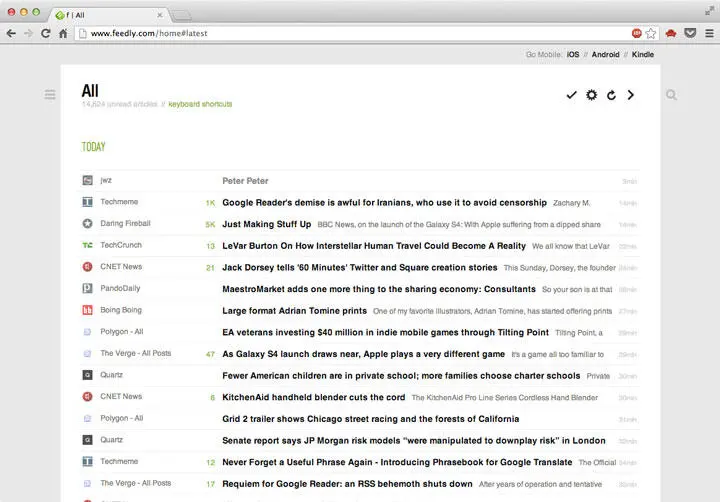Click the jwz feed icon

click(x=87, y=180)
